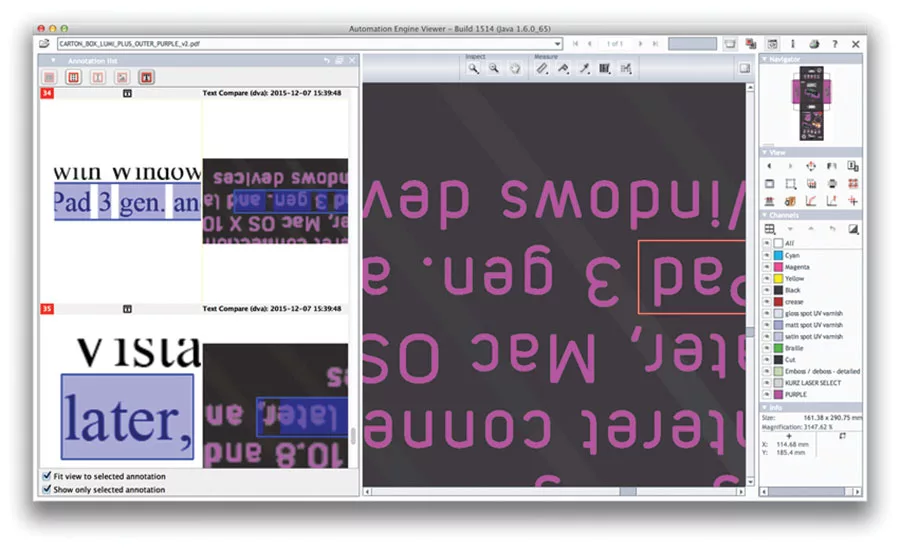Collapse the Info panel
Image resolution: width=900 pixels, height=550 pixels.
765,407
